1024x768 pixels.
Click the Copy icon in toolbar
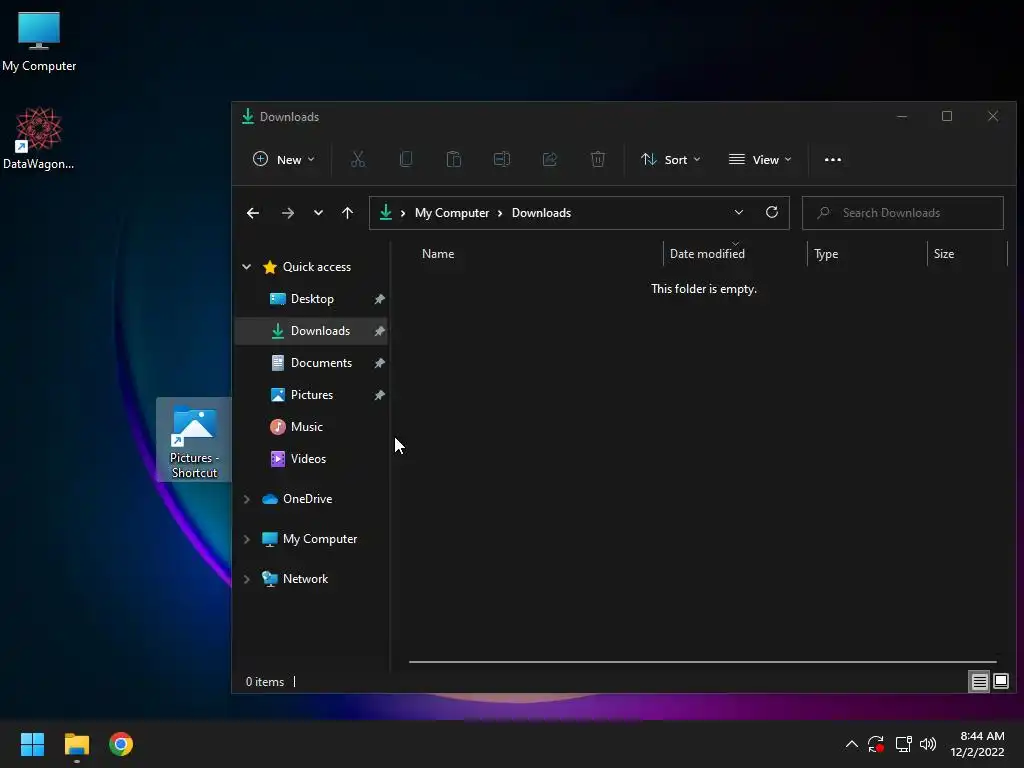(406, 159)
